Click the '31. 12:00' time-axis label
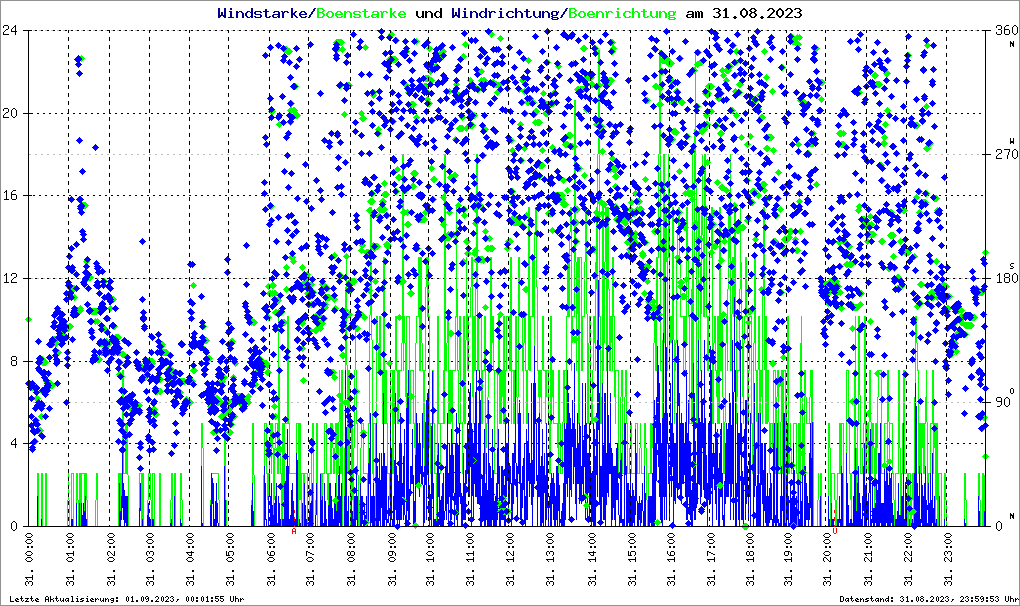 (509, 559)
